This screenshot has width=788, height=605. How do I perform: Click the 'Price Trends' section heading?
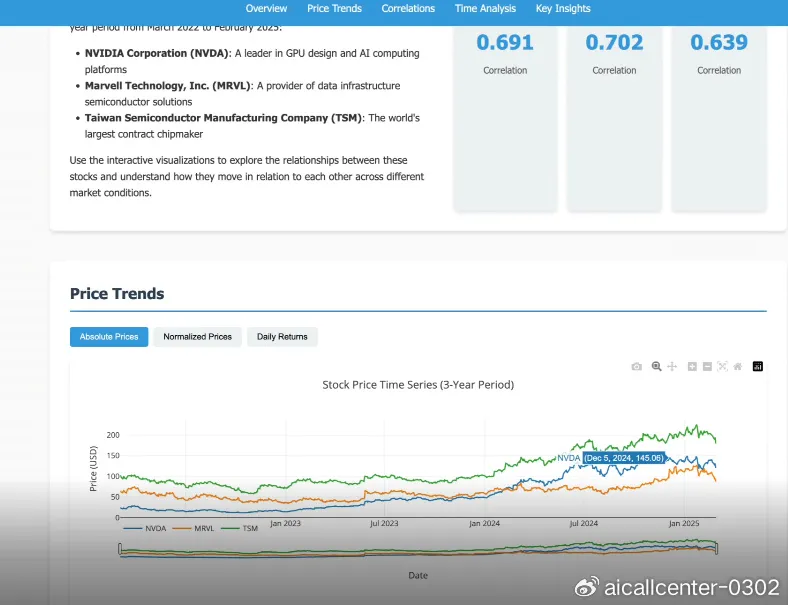[117, 293]
